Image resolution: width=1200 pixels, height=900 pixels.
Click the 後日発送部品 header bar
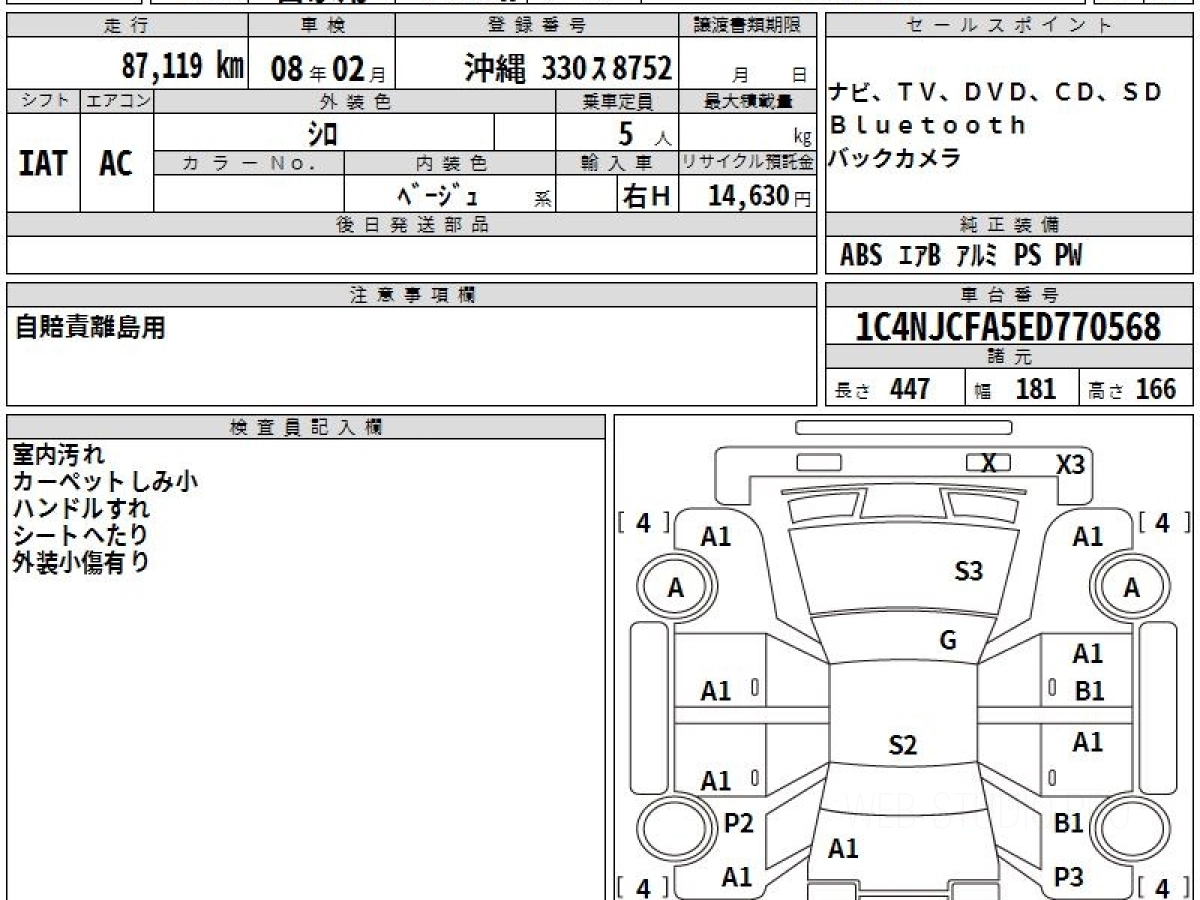coord(411,225)
